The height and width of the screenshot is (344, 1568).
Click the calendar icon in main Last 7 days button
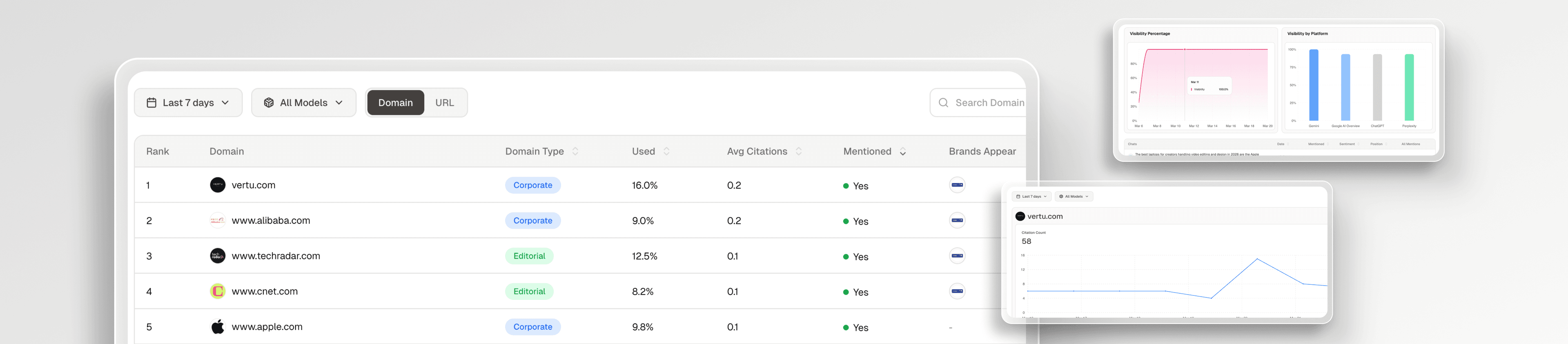click(x=151, y=103)
